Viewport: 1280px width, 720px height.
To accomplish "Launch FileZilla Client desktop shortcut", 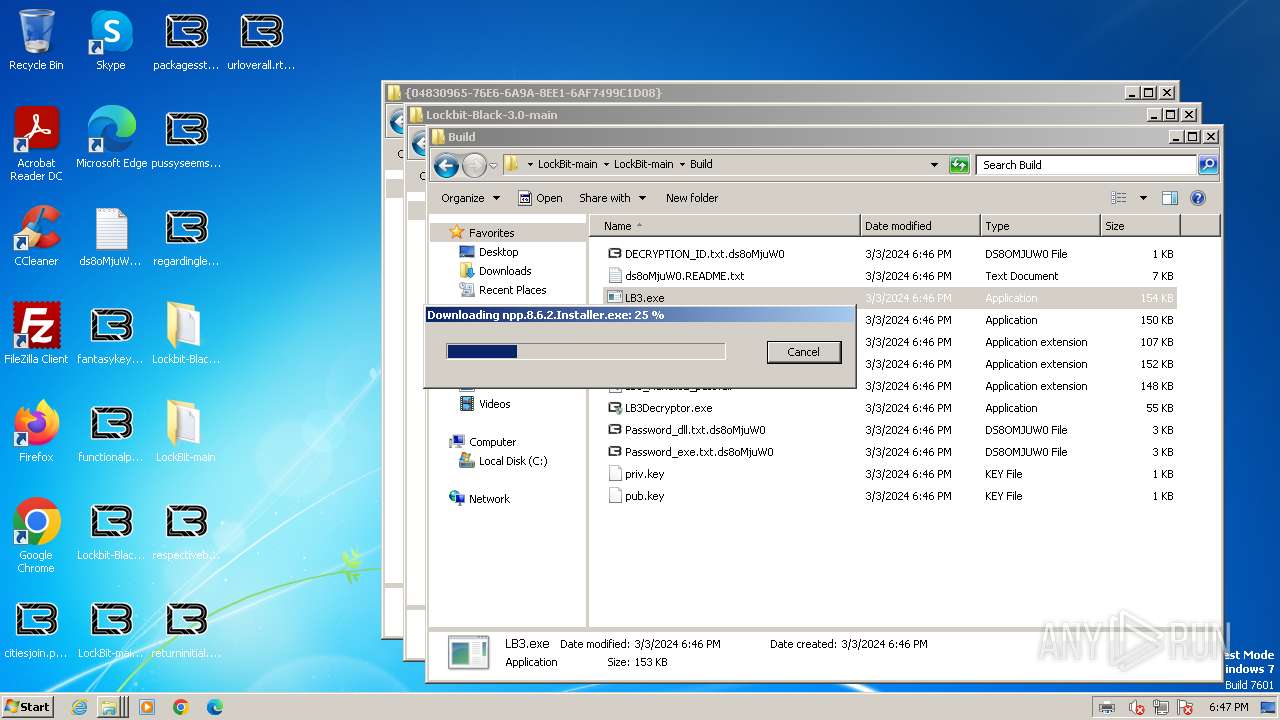I will tap(36, 334).
